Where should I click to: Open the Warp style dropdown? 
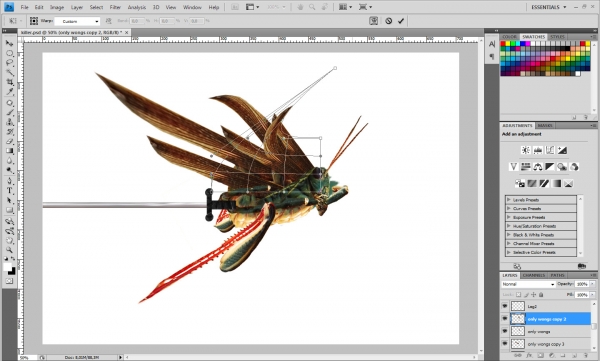tap(77, 21)
